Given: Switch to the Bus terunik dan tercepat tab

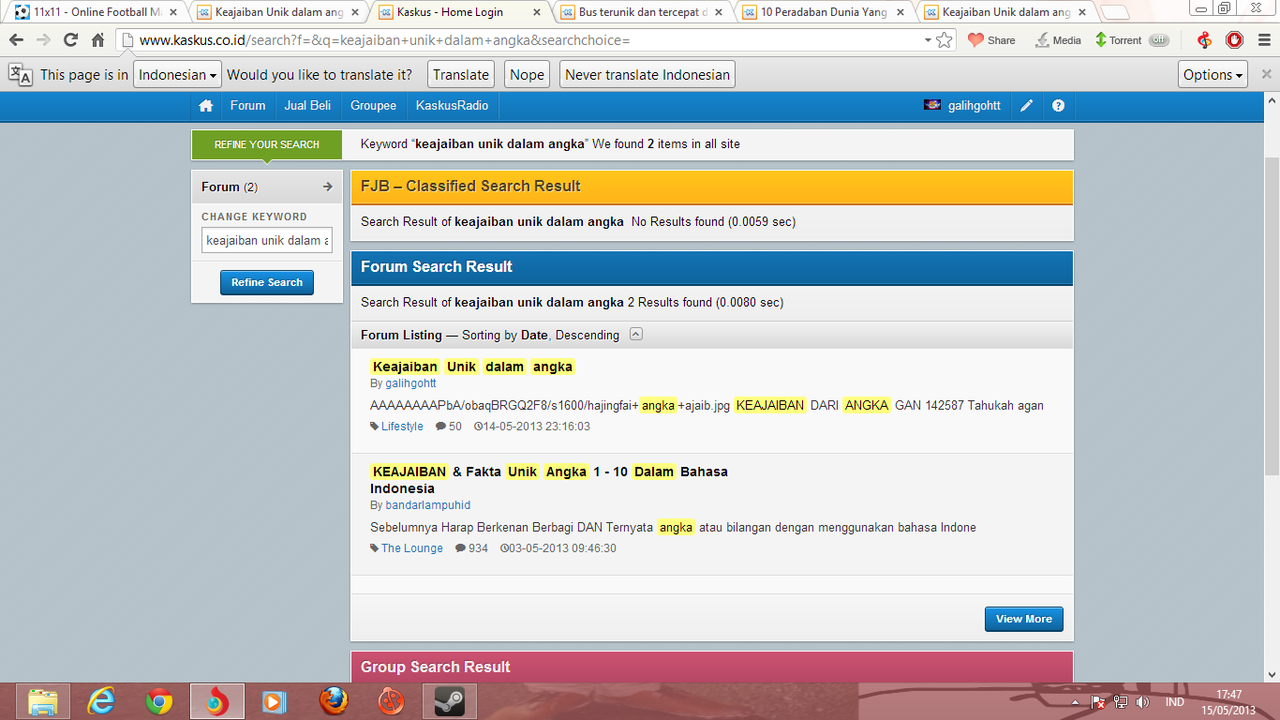Looking at the screenshot, I should [x=640, y=13].
